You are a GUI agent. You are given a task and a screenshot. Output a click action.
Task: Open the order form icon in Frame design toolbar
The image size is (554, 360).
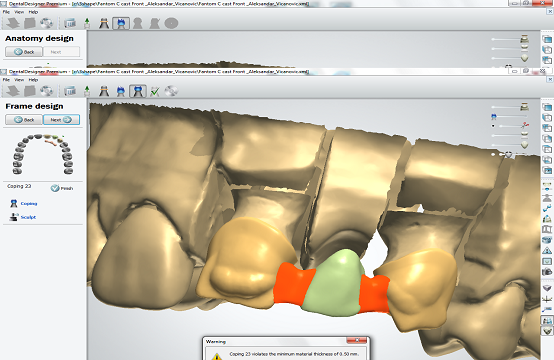[70, 91]
